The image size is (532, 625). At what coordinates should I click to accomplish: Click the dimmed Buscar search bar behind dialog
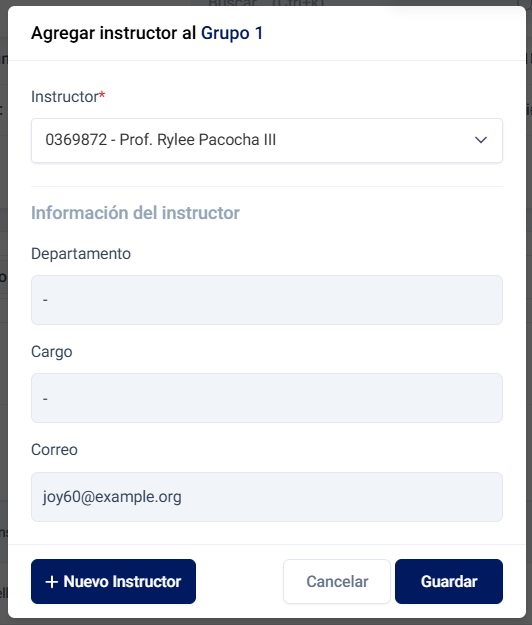(x=267, y=3)
